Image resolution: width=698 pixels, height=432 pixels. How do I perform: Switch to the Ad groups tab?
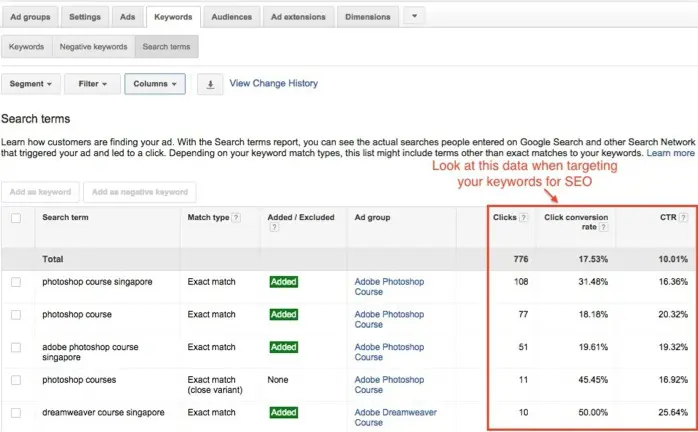[x=30, y=17]
